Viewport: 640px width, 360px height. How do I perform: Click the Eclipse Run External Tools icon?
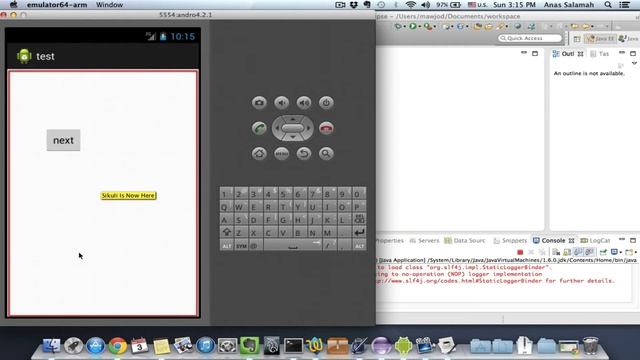click(x=427, y=27)
